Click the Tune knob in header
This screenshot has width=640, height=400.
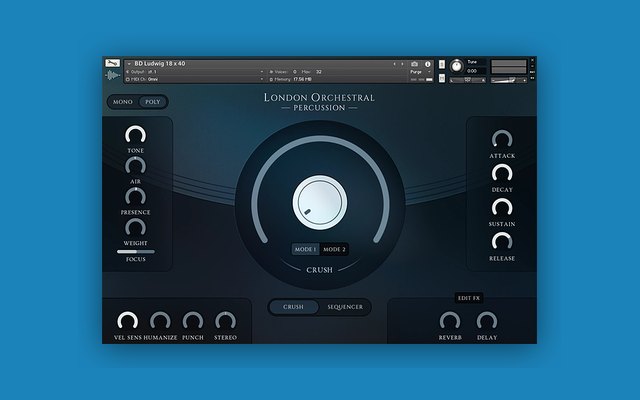457,66
